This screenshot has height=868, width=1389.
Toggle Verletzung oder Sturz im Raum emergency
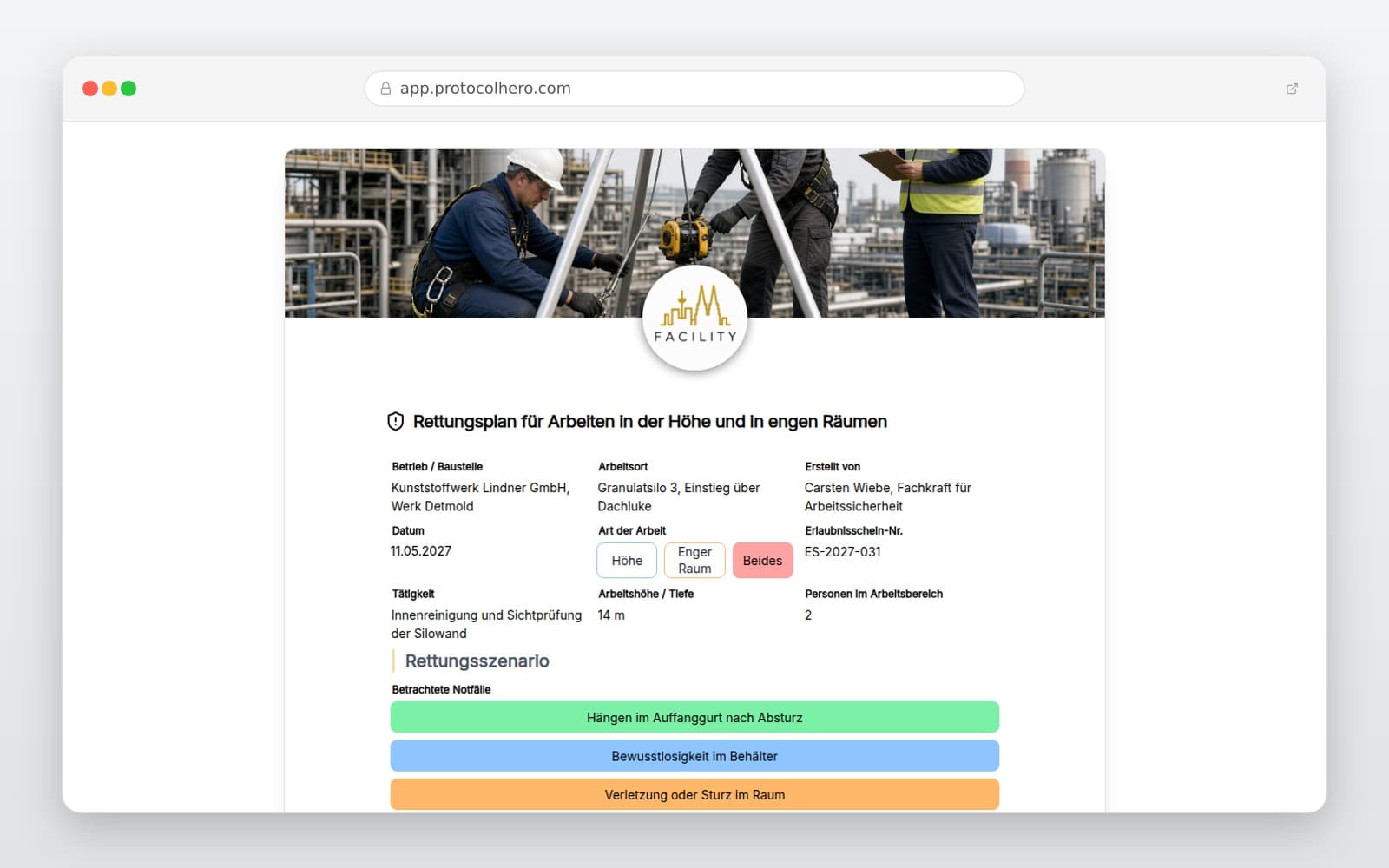(x=694, y=794)
